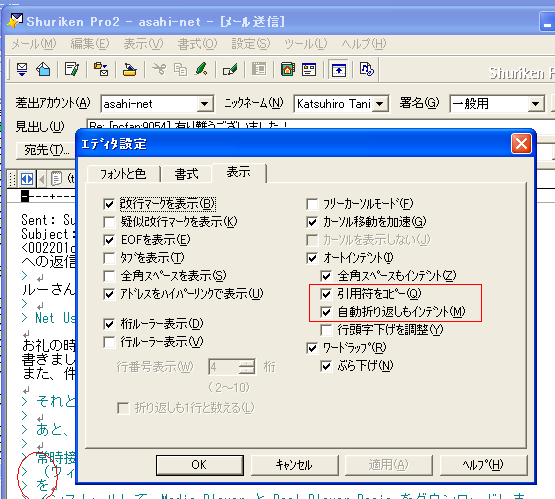This screenshot has height=499, width=555.
Task: Open the 署名 一般用 dropdown
Action: (536, 104)
